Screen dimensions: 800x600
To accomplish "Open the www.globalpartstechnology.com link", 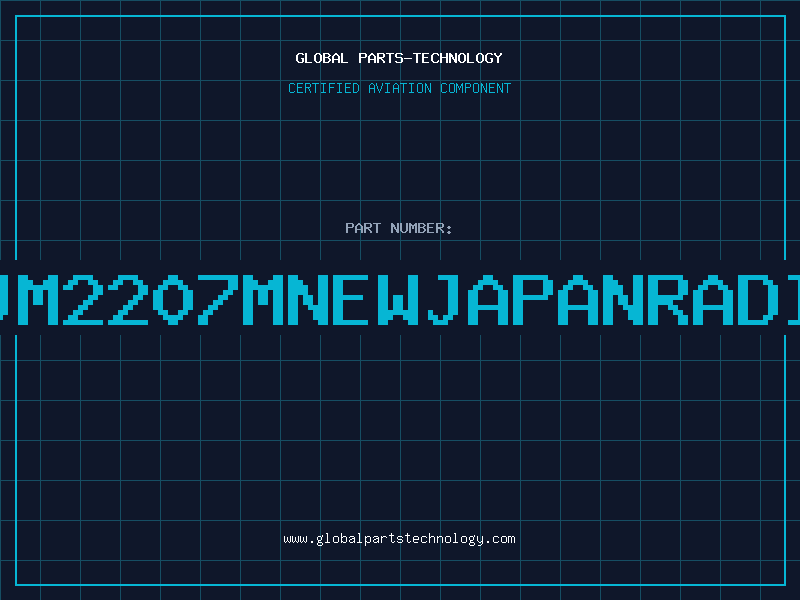I will tap(399, 539).
